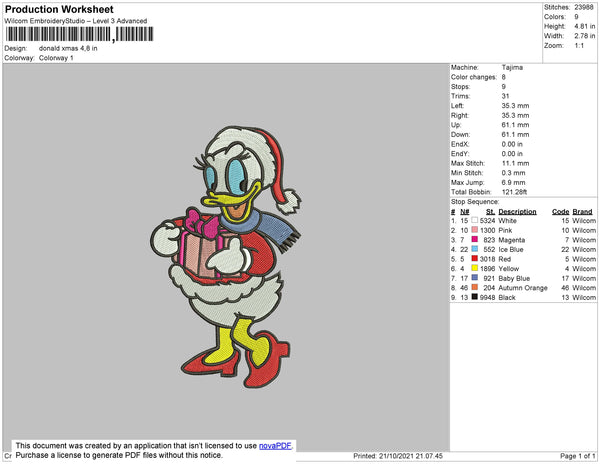Screen dimensions: 600x464
Task: Click the Left value '35.3 mm'
Action: tap(515, 106)
